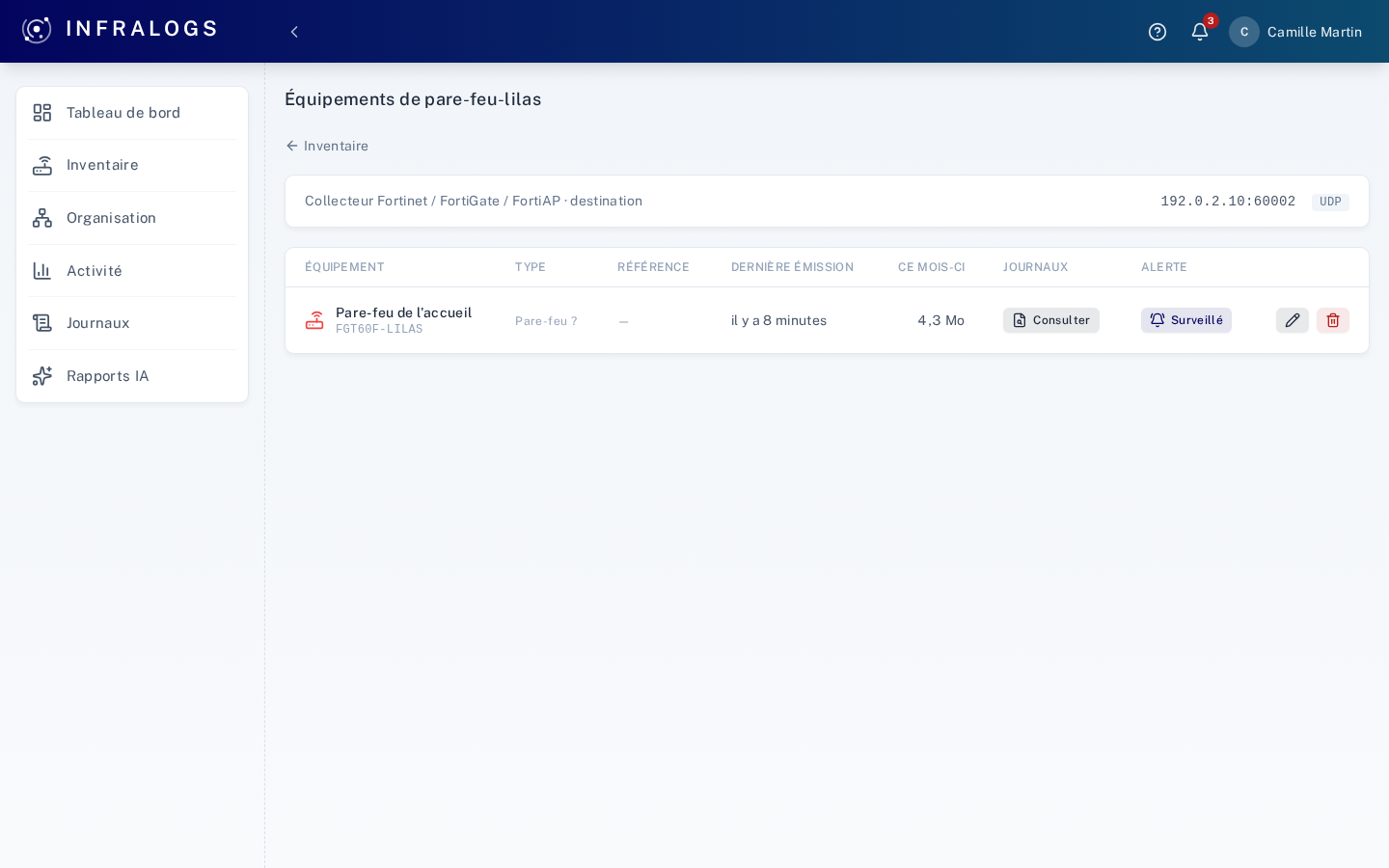Go back via the Inventaire link
The height and width of the screenshot is (868, 1389).
[x=327, y=146]
